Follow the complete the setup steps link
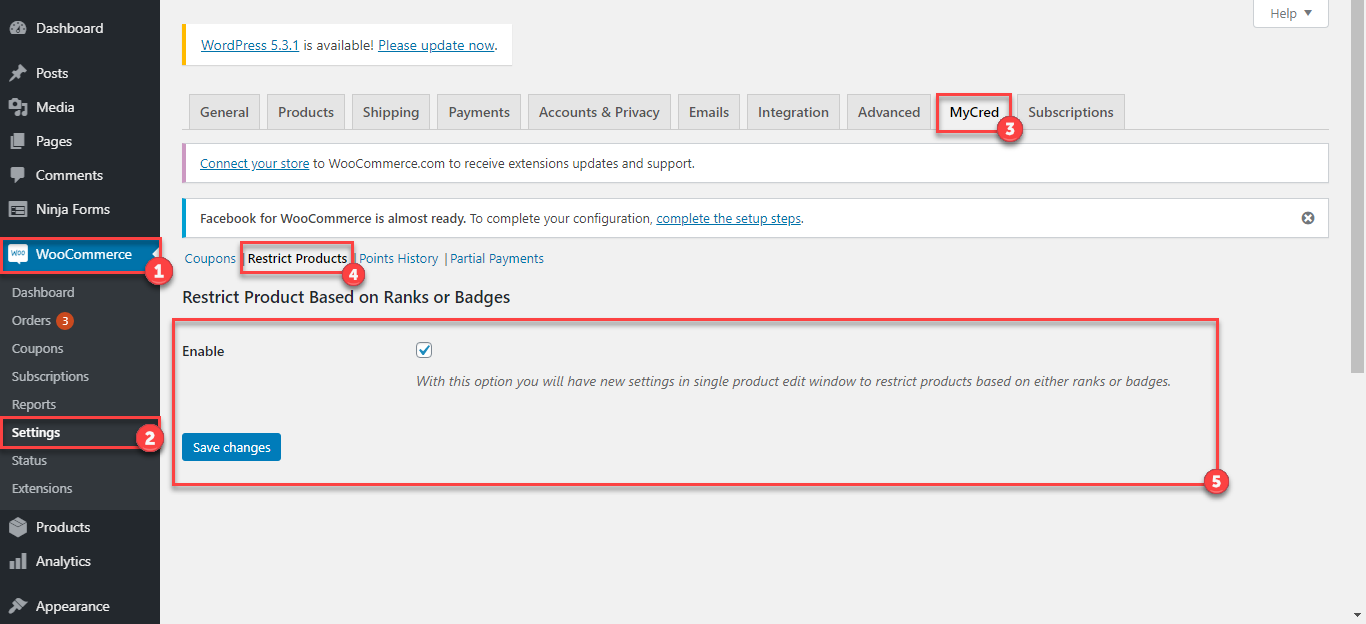This screenshot has height=624, width=1366. coord(729,218)
